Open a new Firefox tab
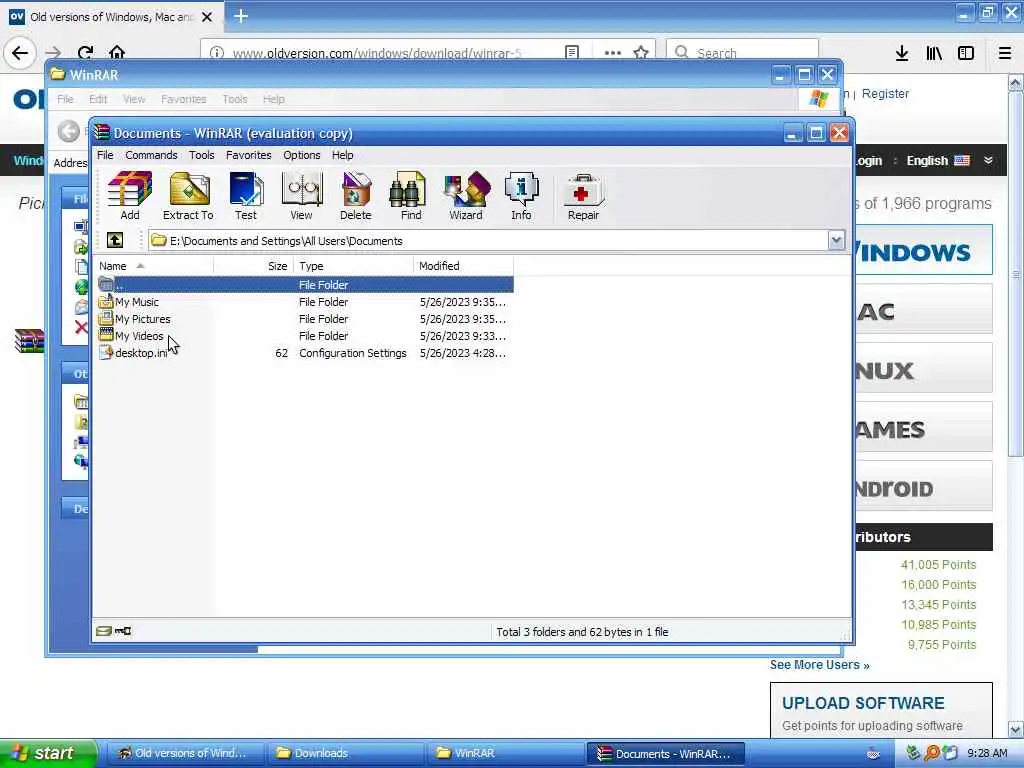Image resolution: width=1024 pixels, height=768 pixels. tap(240, 16)
